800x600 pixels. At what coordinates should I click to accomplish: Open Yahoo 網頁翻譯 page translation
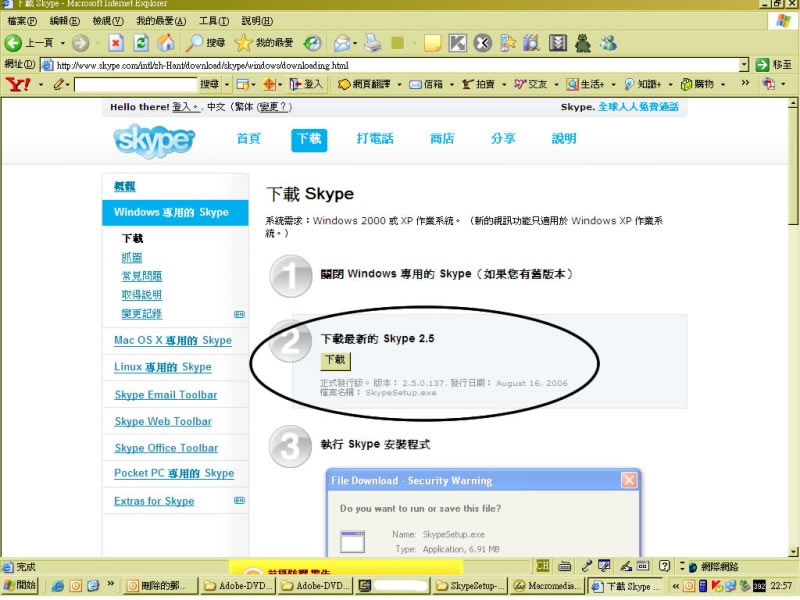[364, 84]
